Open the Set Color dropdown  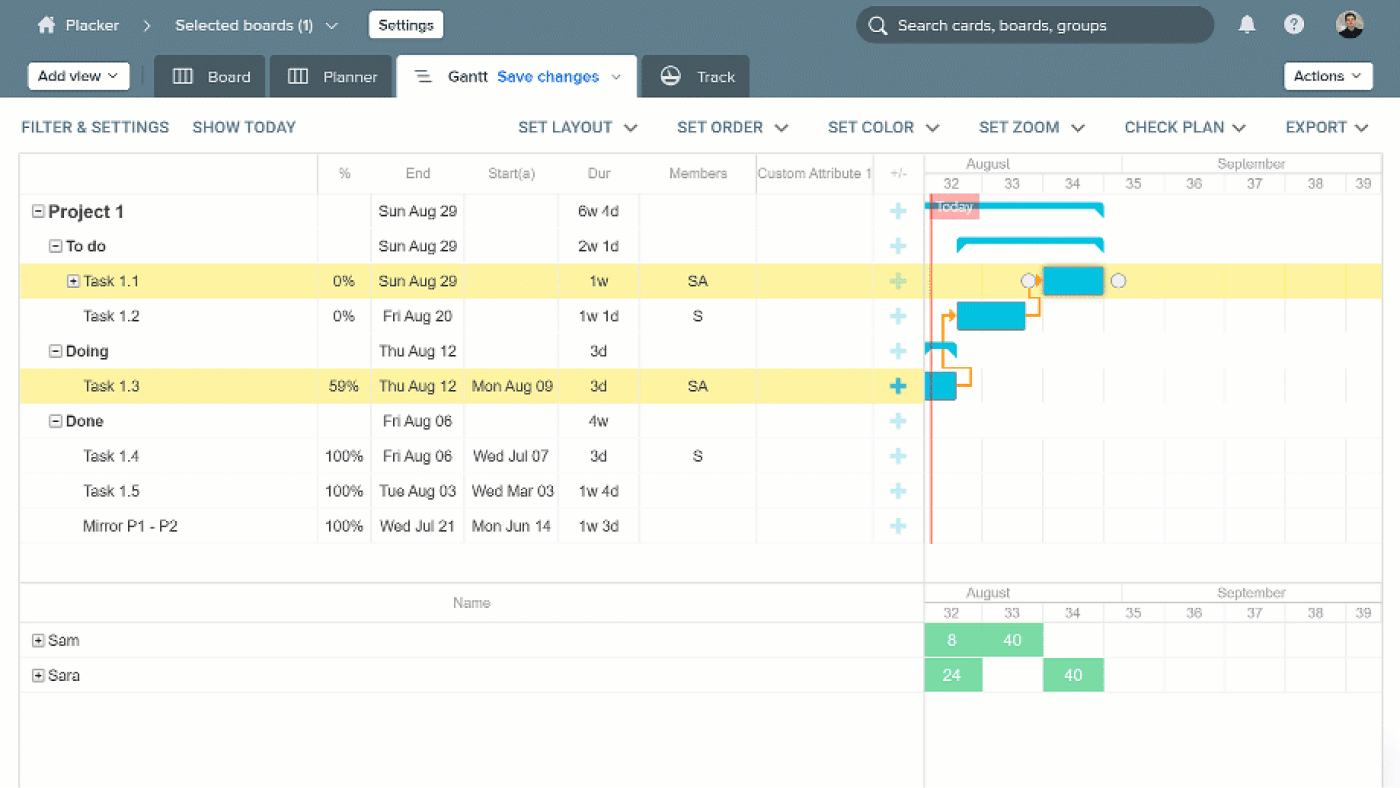883,127
